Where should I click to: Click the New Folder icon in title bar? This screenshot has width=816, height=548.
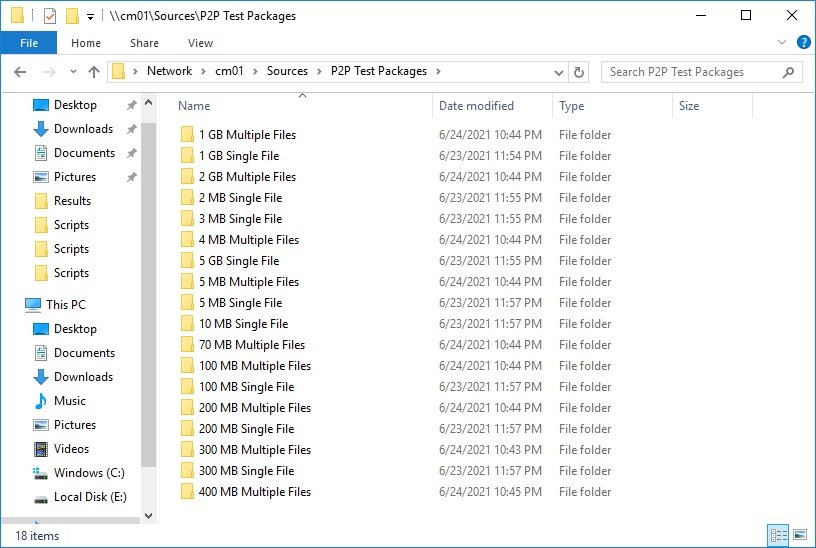pyautogui.click(x=72, y=16)
